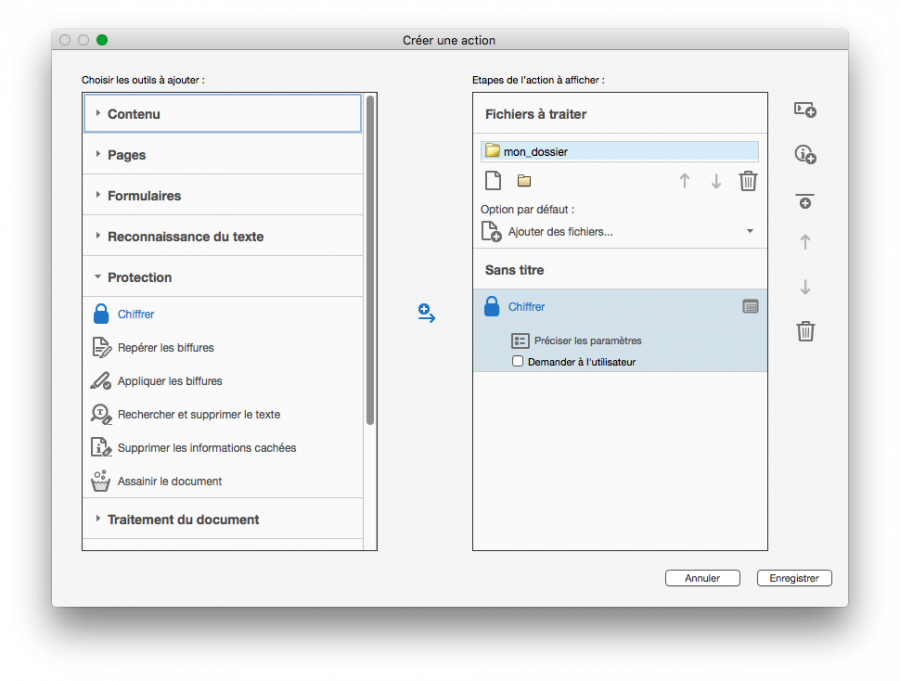This screenshot has height=681, width=900.
Task: Open the Ajouter des fichiers dropdown
Action: coord(750,232)
